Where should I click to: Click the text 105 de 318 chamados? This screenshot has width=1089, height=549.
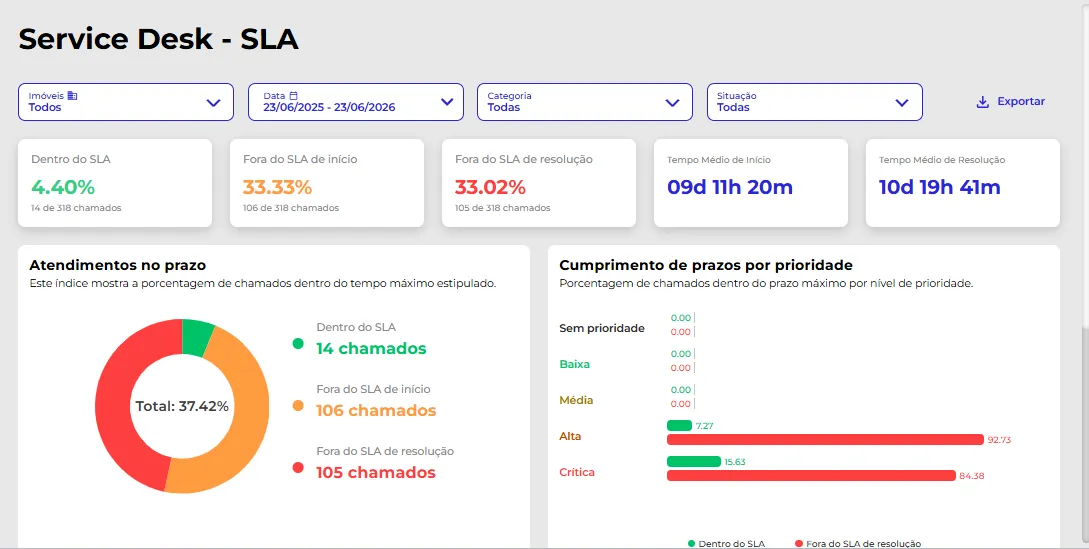coord(503,208)
